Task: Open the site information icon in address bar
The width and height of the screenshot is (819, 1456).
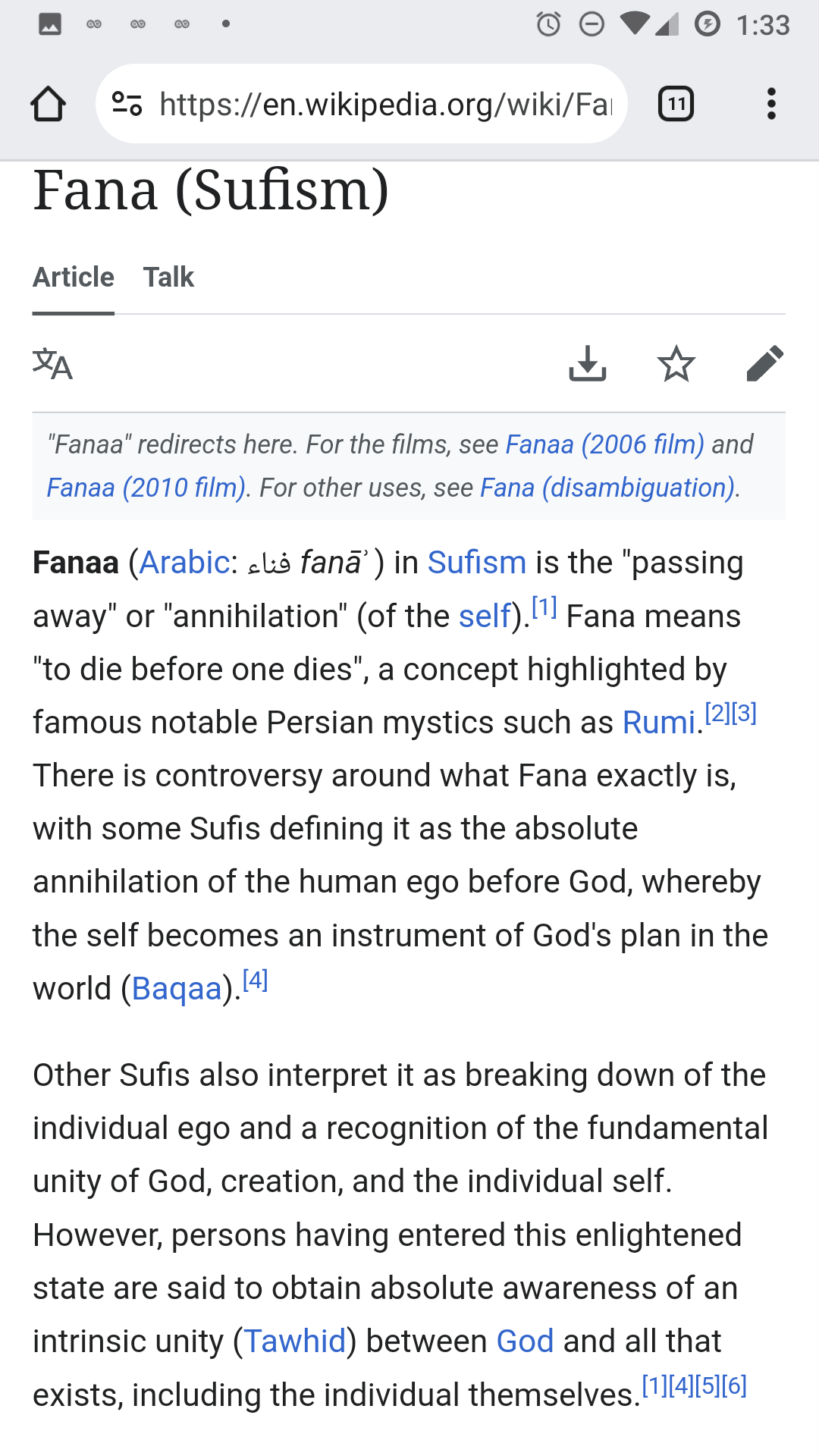Action: [x=127, y=104]
